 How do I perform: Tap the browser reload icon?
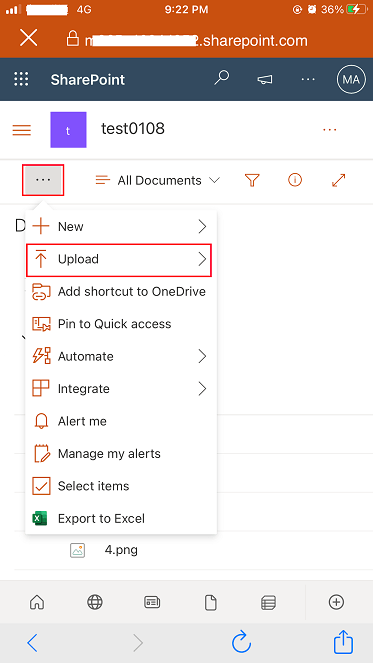[x=241, y=642]
